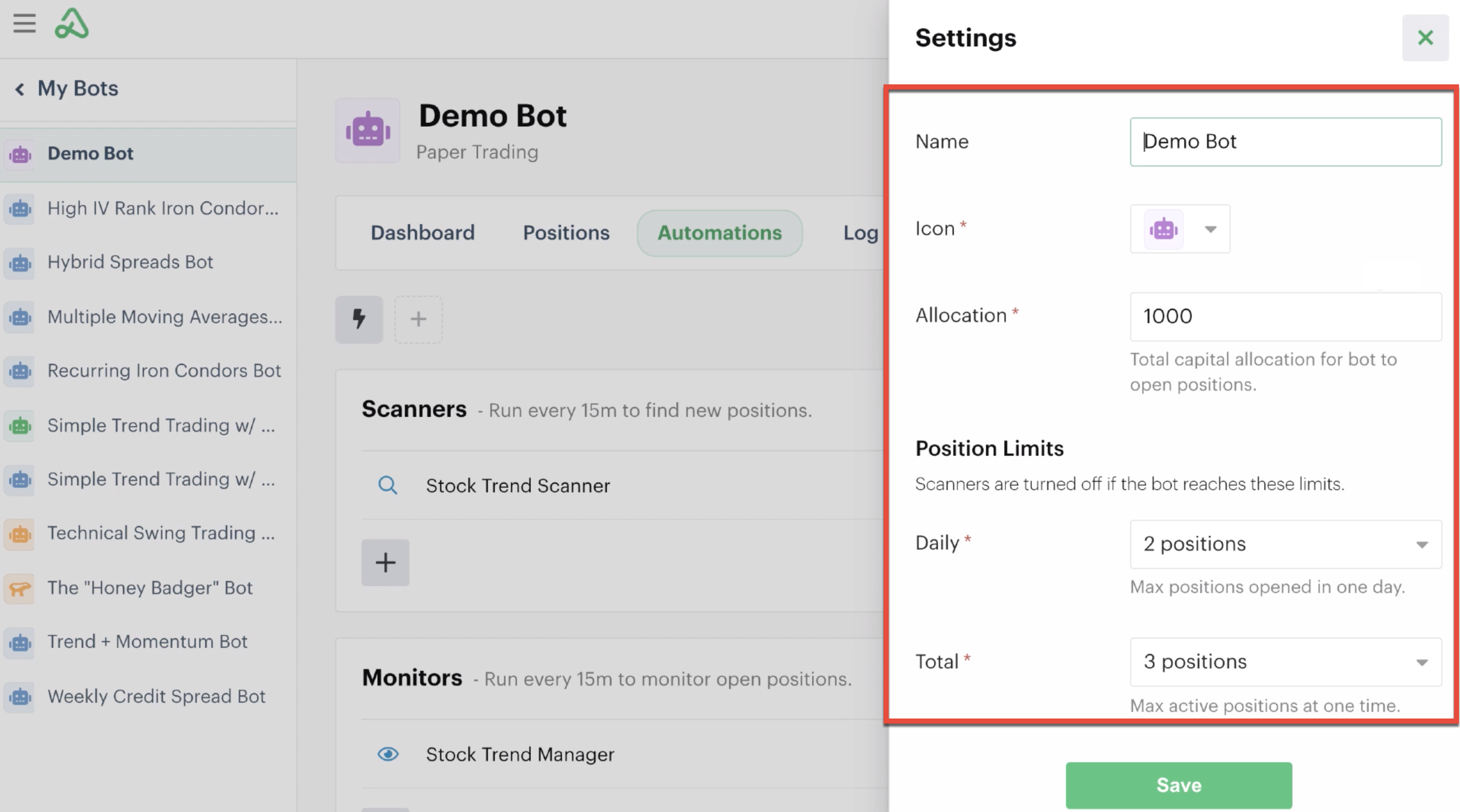Click the eye icon for Stock Trend Manager
1460x812 pixels.
388,754
